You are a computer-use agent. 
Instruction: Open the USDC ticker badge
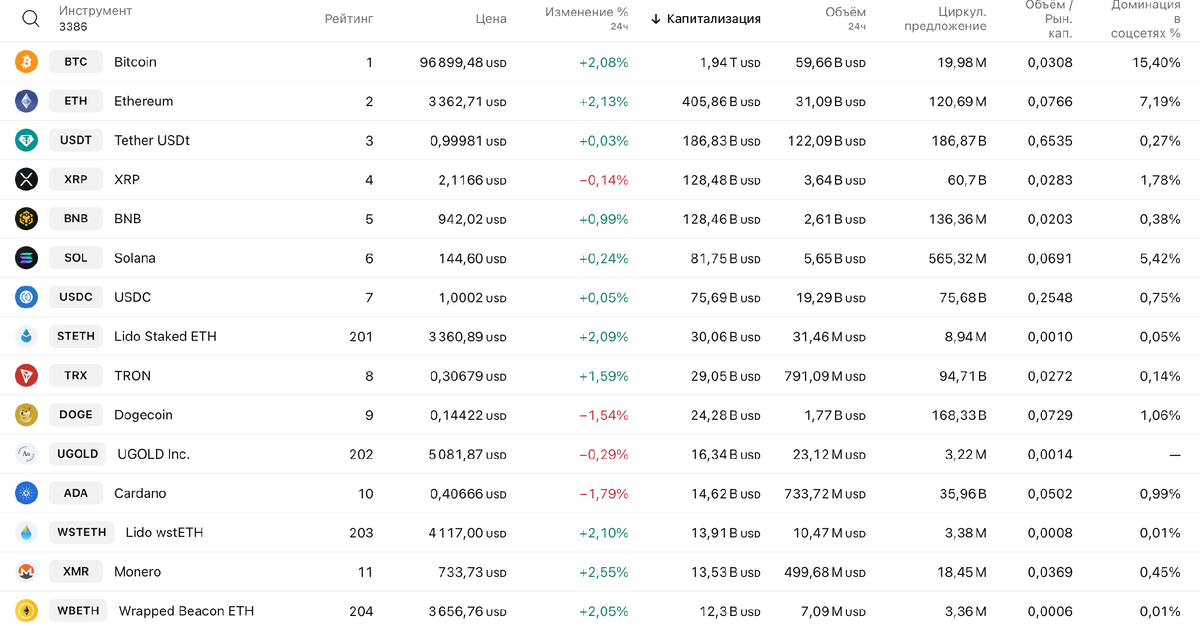click(76, 297)
